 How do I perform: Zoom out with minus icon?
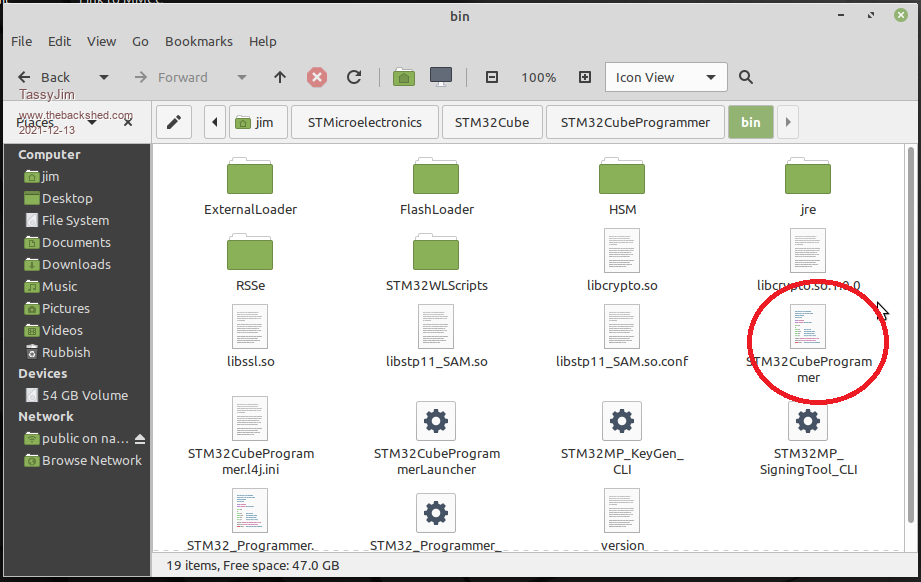pos(491,77)
